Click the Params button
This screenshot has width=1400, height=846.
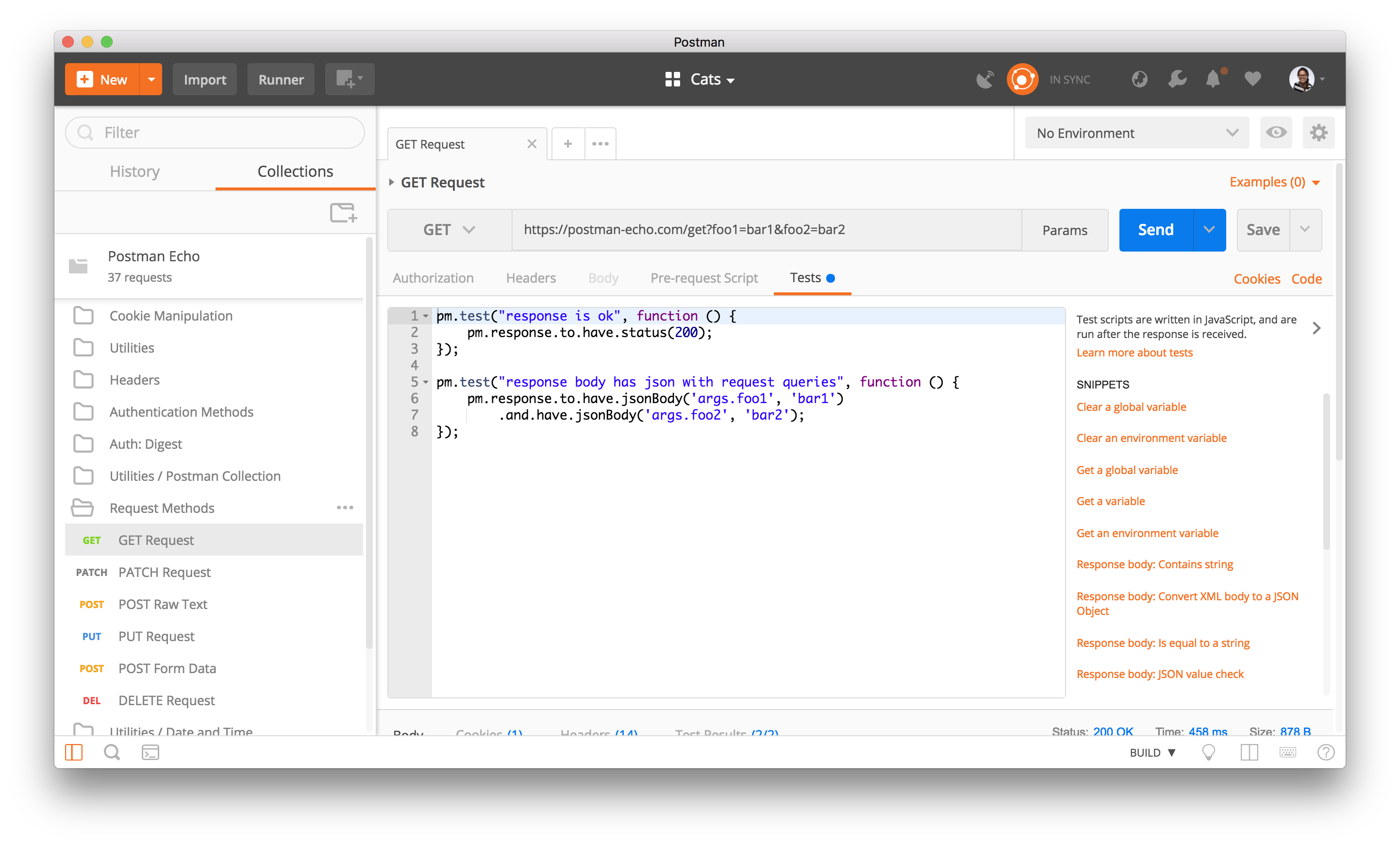[1064, 230]
